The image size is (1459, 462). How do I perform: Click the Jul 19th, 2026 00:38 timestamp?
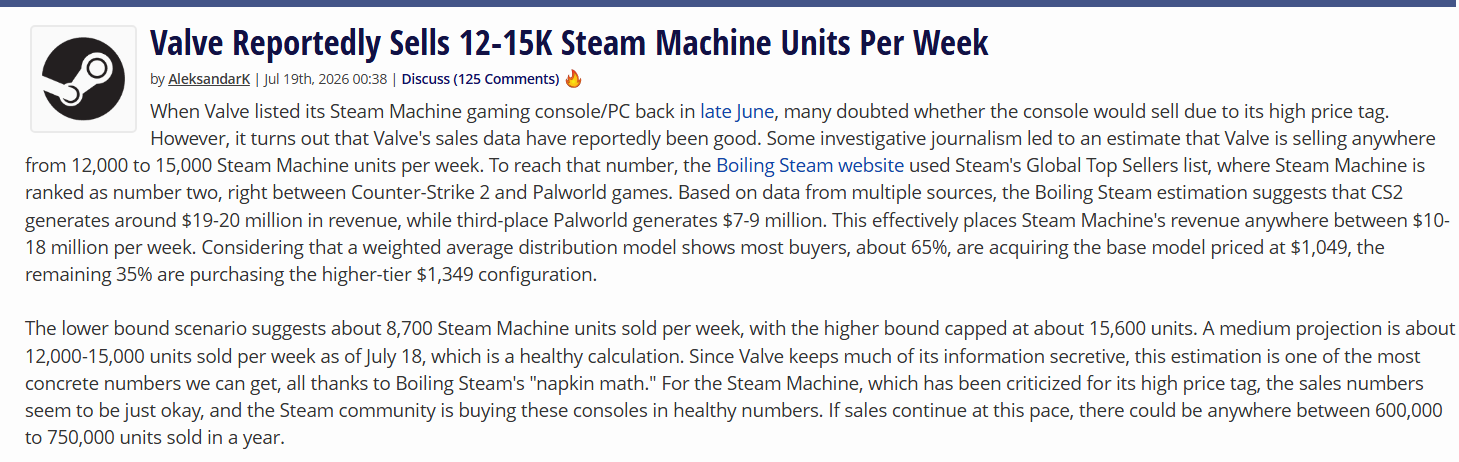(x=326, y=79)
